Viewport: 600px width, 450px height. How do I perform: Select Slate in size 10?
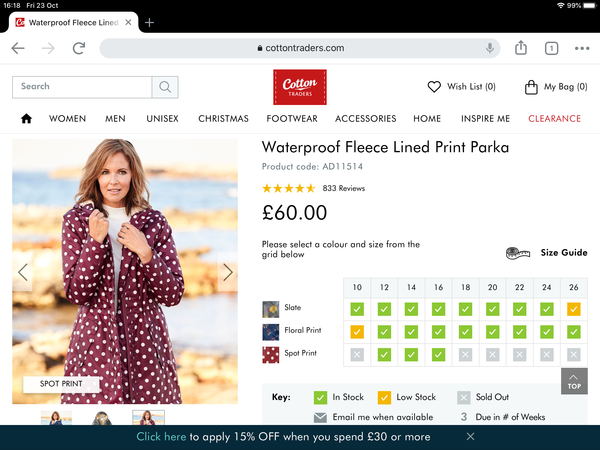coord(357,309)
